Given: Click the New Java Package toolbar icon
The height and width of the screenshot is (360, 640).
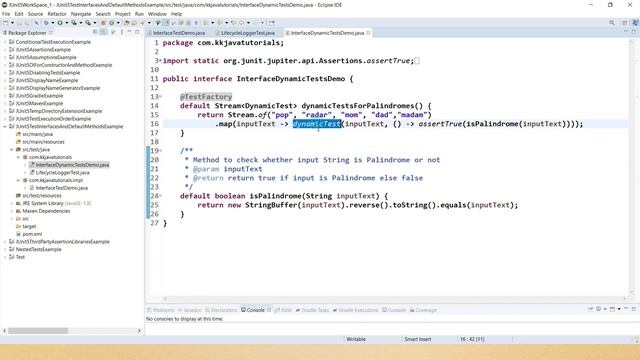Looking at the screenshot, I should click(x=103, y=23).
